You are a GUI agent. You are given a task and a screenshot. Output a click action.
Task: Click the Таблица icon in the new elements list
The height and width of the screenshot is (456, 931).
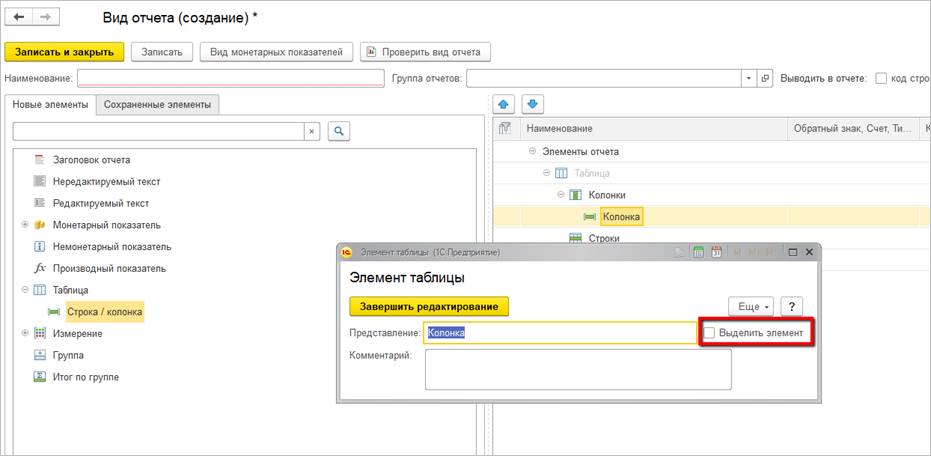pos(40,290)
